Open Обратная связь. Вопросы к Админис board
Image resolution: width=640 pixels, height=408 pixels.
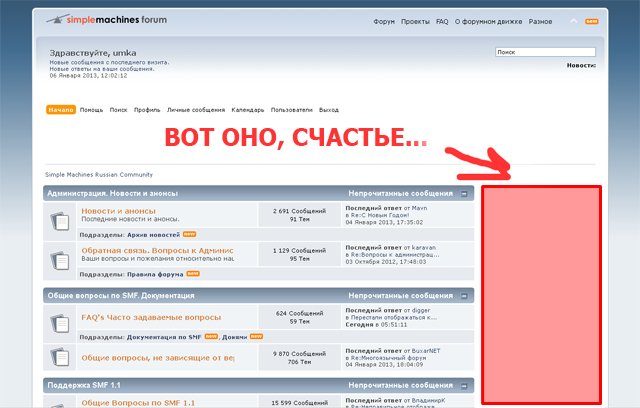pyautogui.click(x=158, y=251)
